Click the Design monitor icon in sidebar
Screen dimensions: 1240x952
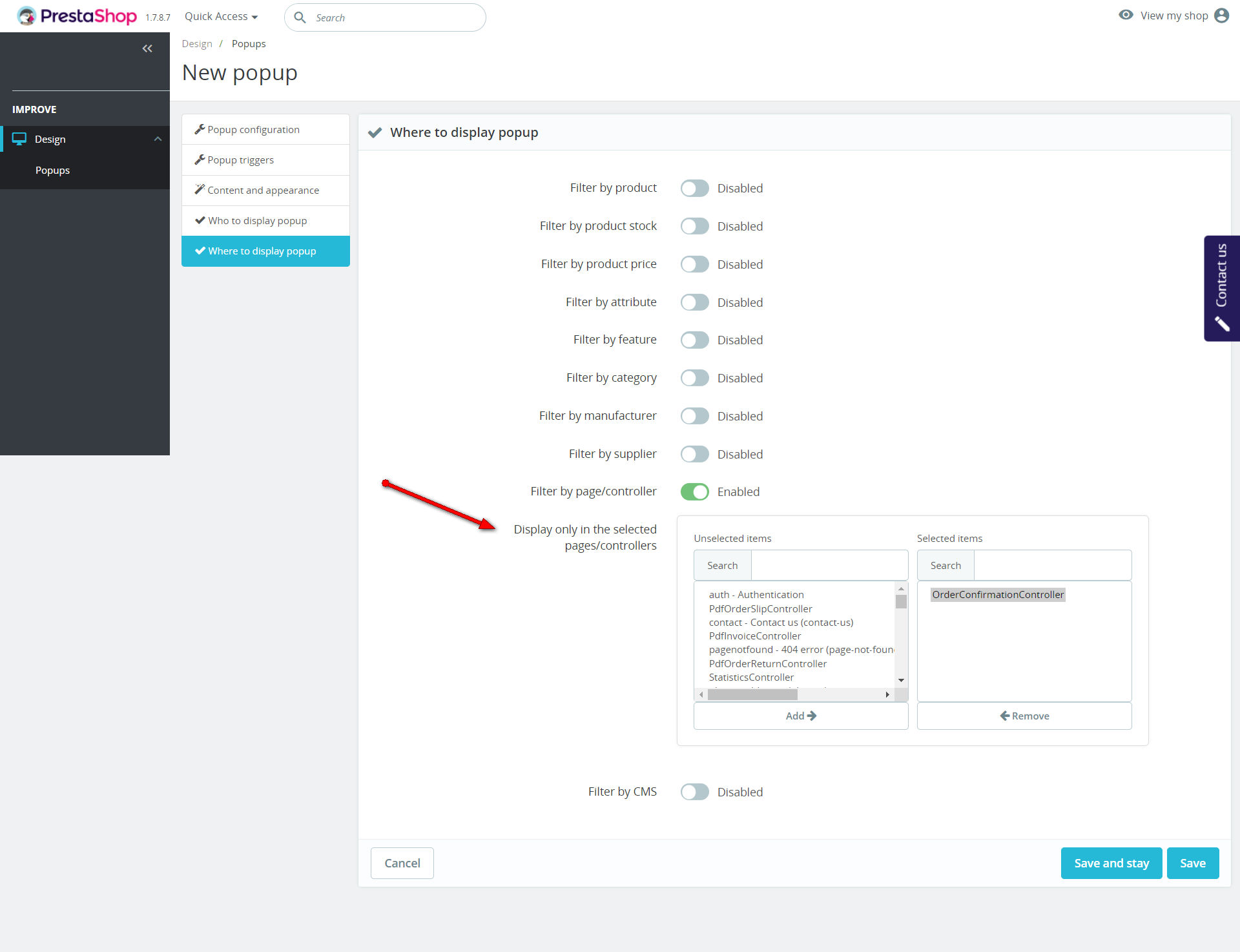(19, 139)
